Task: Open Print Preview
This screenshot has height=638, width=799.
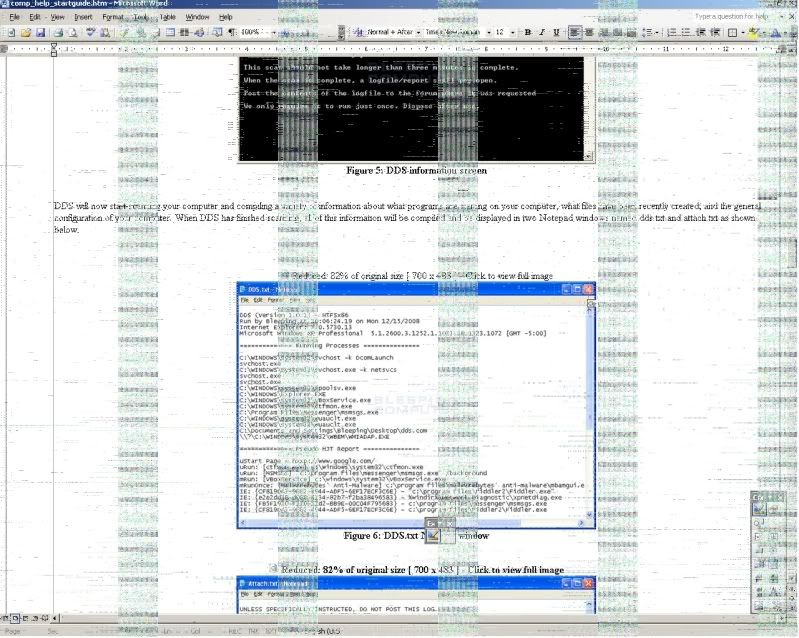Action: (x=73, y=33)
